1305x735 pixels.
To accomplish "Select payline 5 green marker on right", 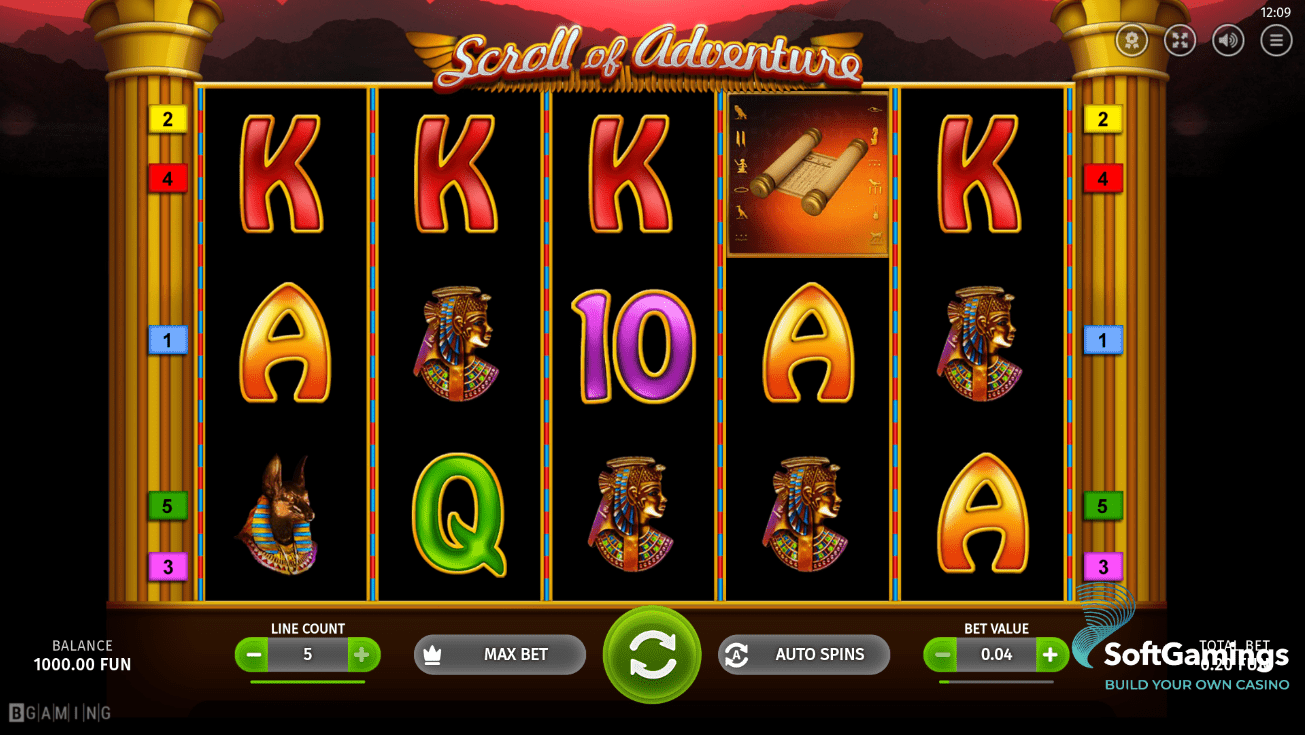I will (1103, 506).
